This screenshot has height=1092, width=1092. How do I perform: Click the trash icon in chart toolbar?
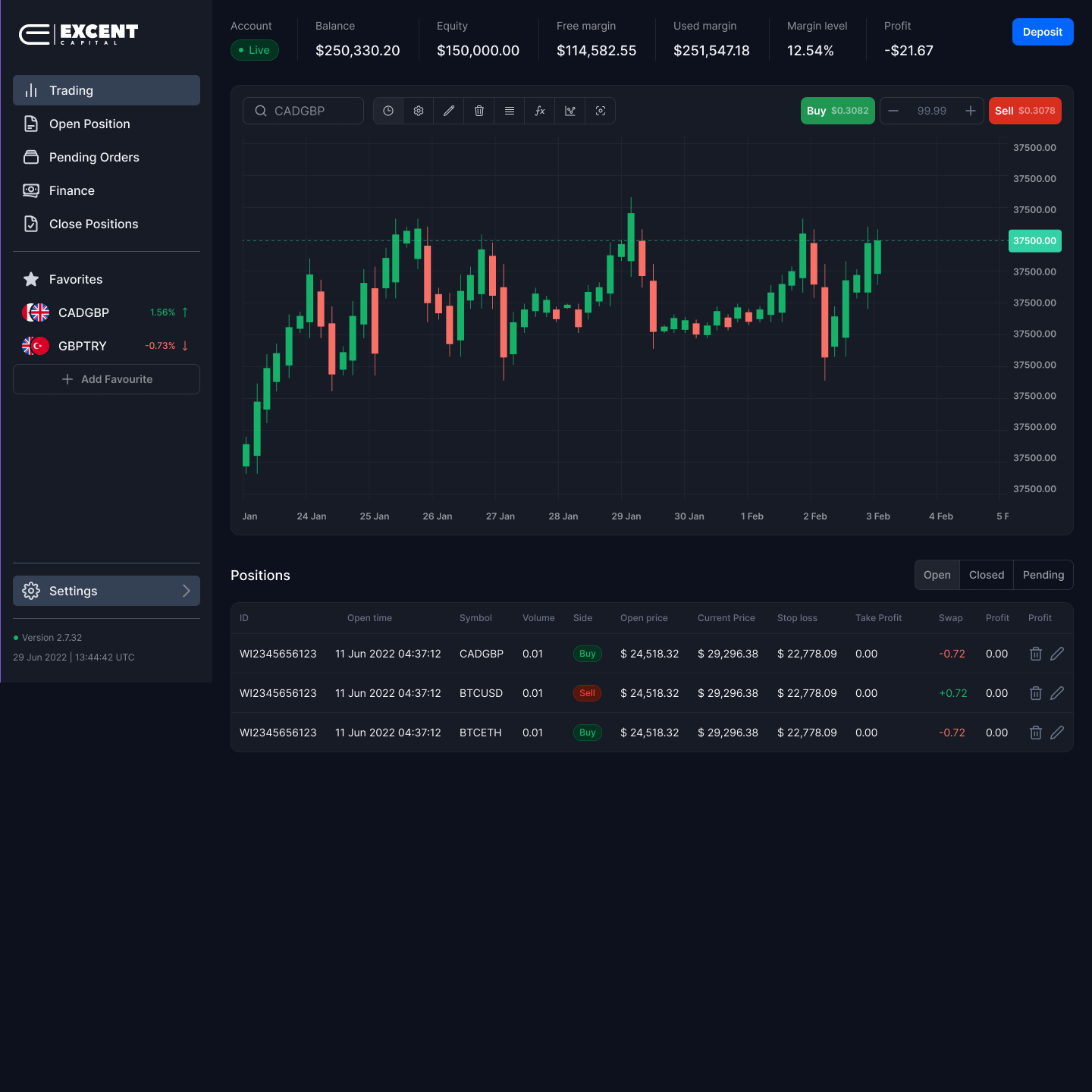[x=479, y=111]
